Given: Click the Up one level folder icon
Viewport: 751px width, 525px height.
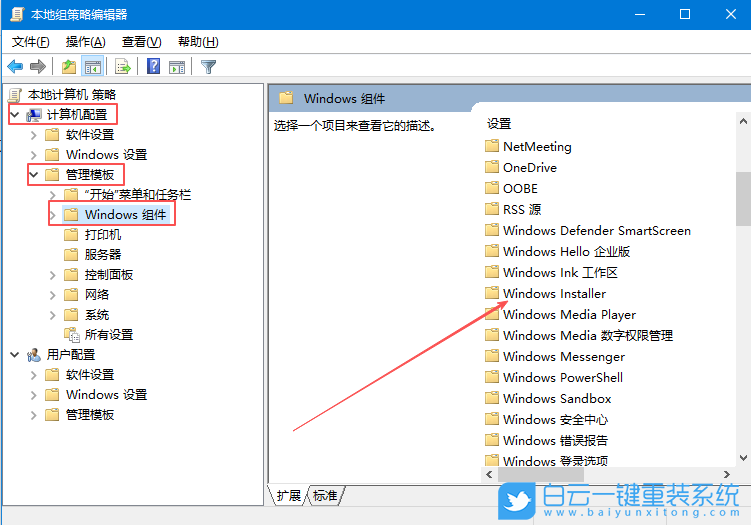Looking at the screenshot, I should [69, 67].
